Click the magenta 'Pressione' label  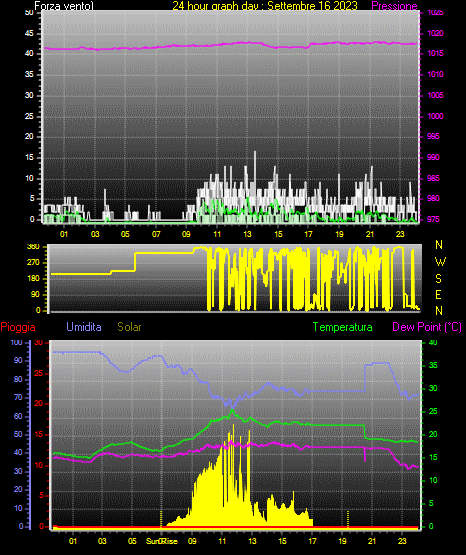[x=394, y=6]
